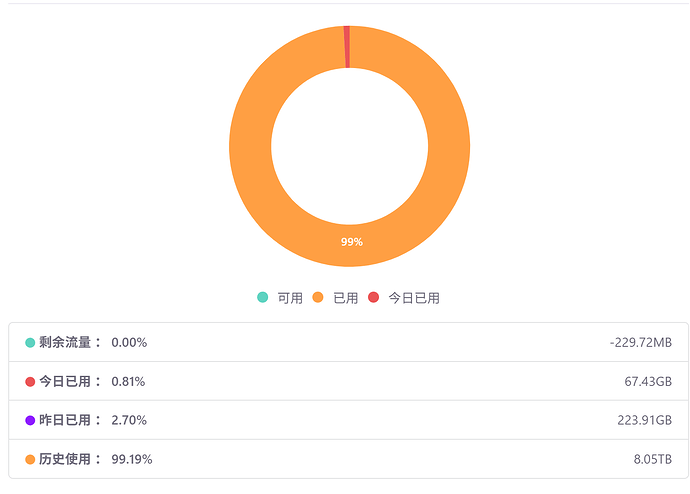Click the orange 已用 legend dot
This screenshot has width=690, height=494.
click(x=318, y=297)
